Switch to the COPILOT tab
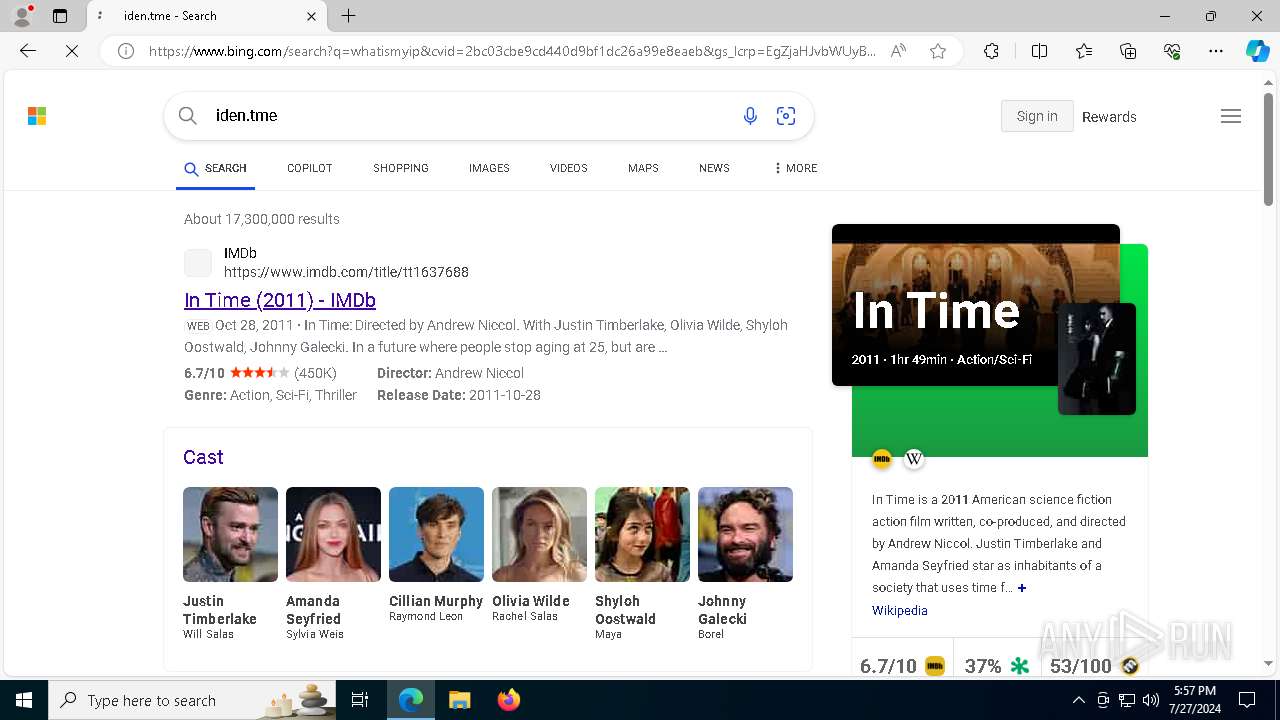The height and width of the screenshot is (720, 1280). [309, 168]
